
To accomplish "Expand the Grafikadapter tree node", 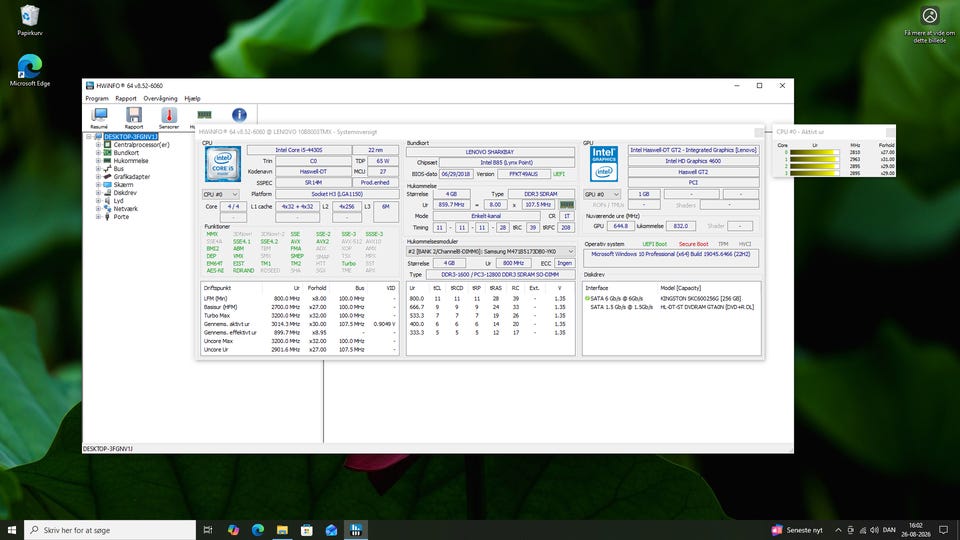I will point(98,176).
